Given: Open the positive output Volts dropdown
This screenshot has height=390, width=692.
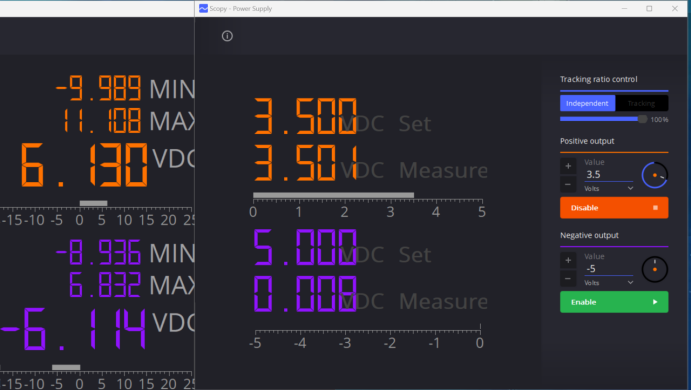Looking at the screenshot, I should click(x=609, y=188).
